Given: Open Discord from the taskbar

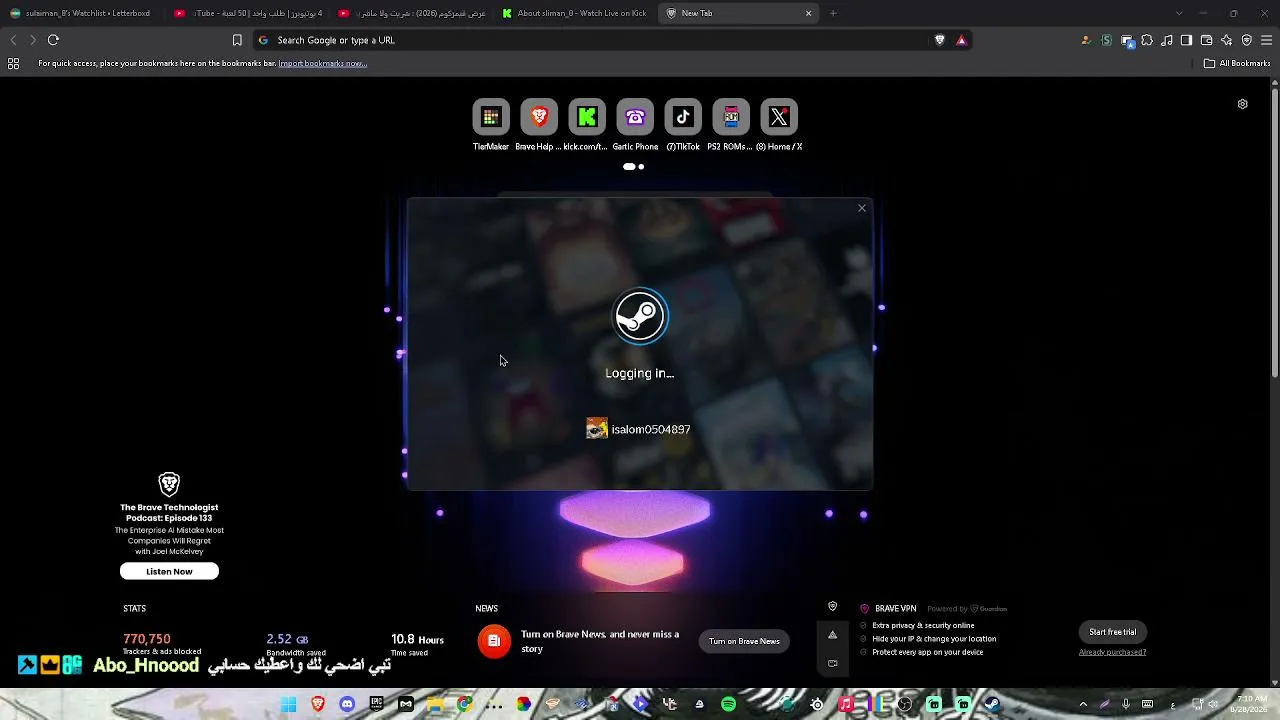Looking at the screenshot, I should click(x=347, y=704).
